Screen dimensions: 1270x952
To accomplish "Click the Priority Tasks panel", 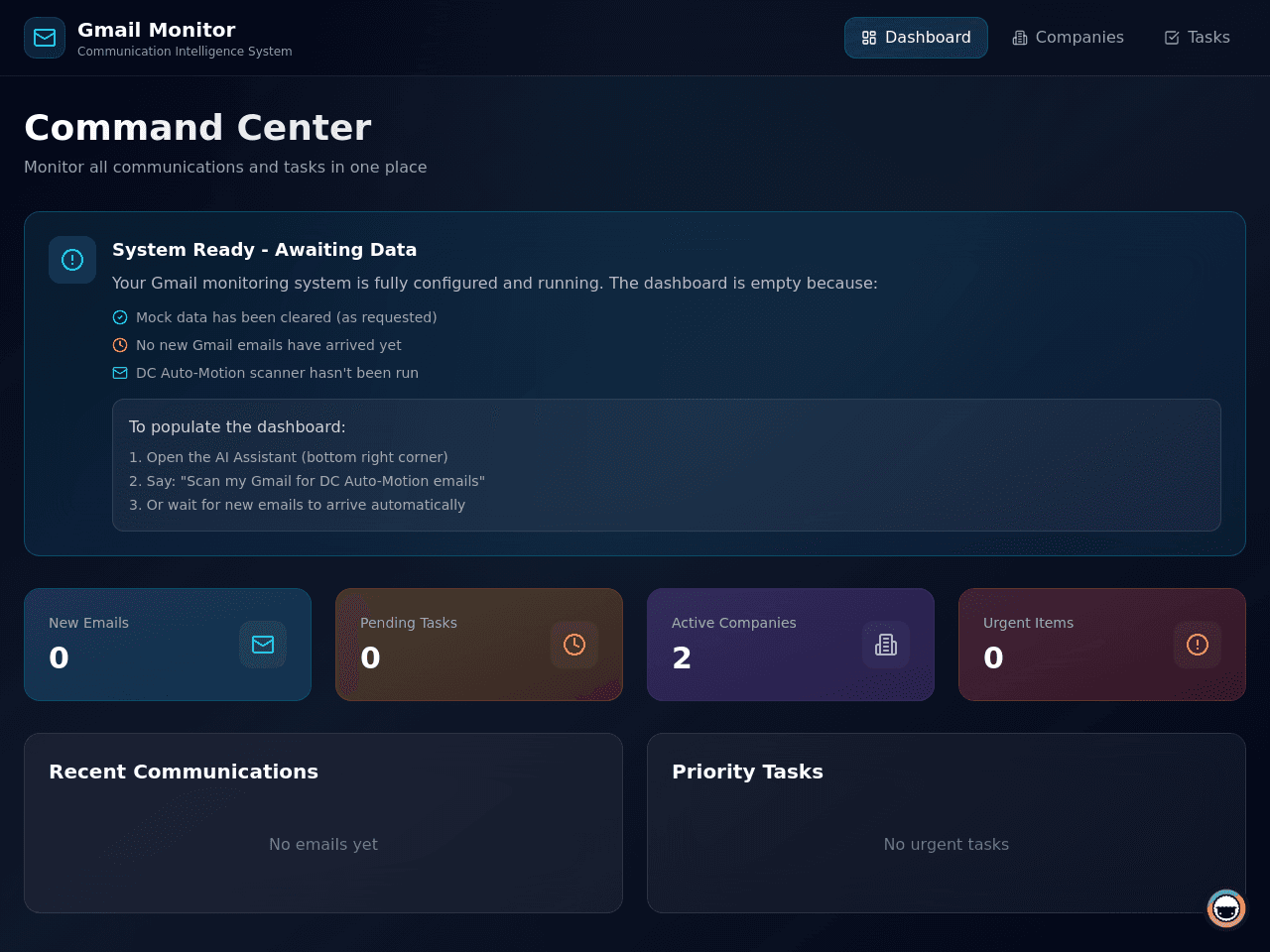I will point(947,823).
